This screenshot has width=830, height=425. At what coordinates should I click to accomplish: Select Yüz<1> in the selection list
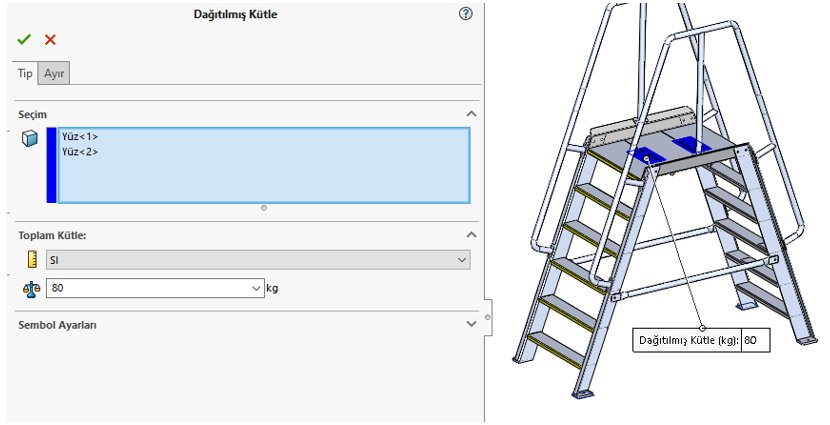click(80, 137)
